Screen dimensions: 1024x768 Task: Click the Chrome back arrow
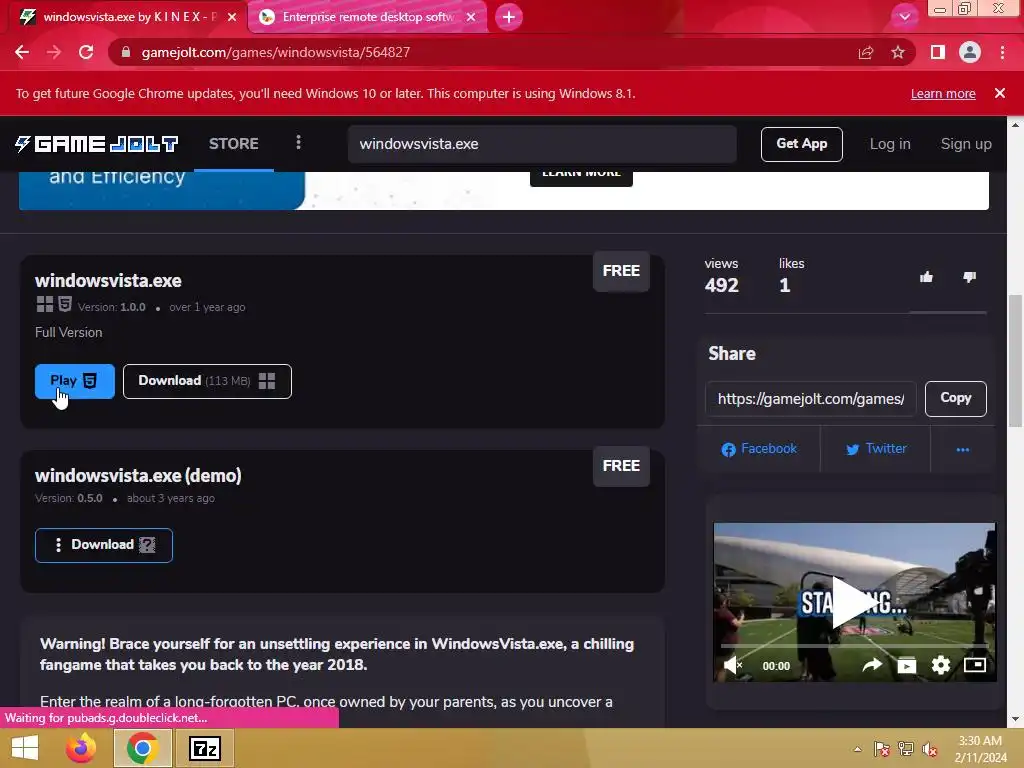tap(22, 52)
